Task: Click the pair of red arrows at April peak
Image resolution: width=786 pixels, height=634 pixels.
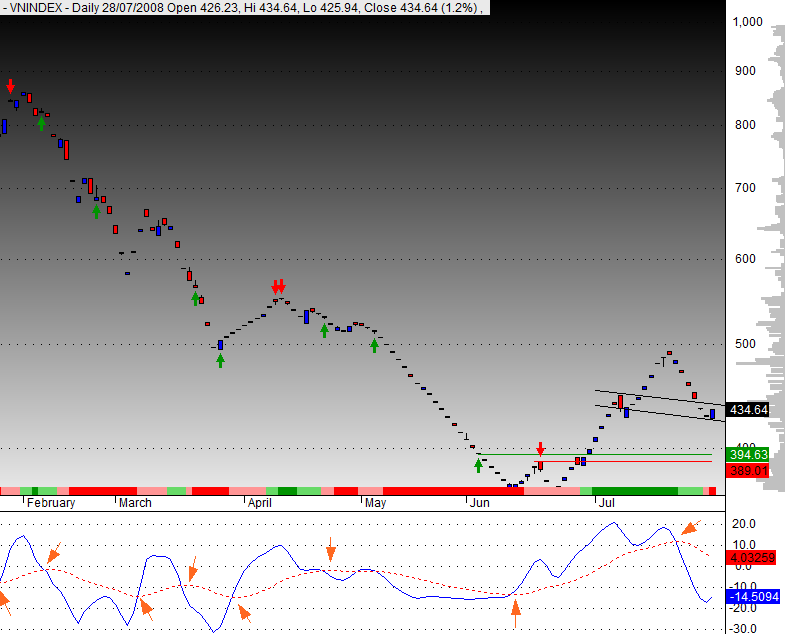Action: point(278,286)
